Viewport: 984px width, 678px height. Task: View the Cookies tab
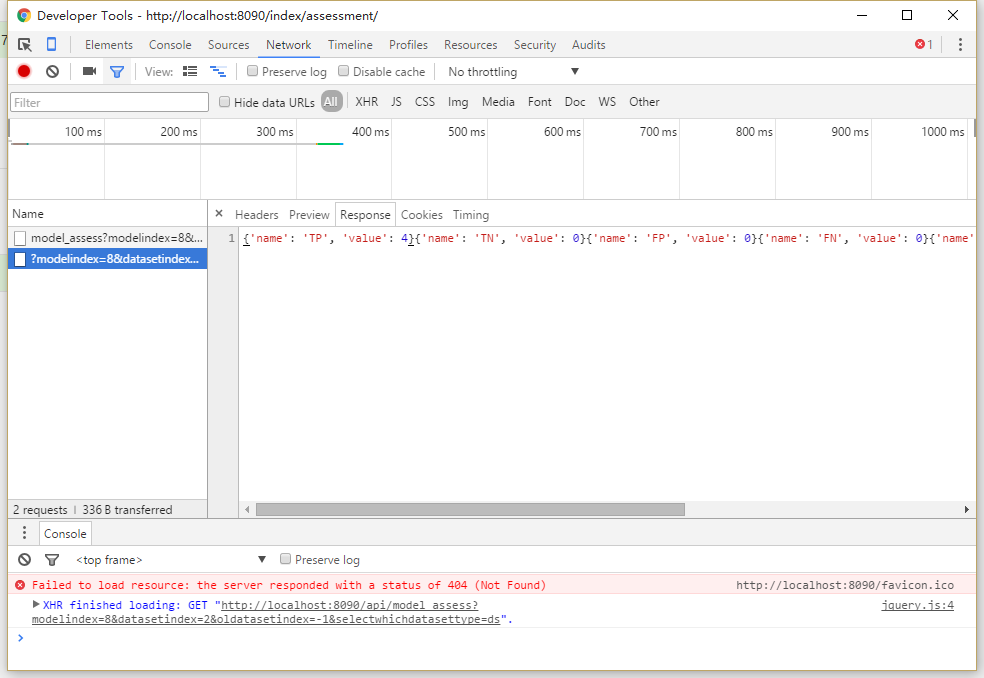(422, 215)
